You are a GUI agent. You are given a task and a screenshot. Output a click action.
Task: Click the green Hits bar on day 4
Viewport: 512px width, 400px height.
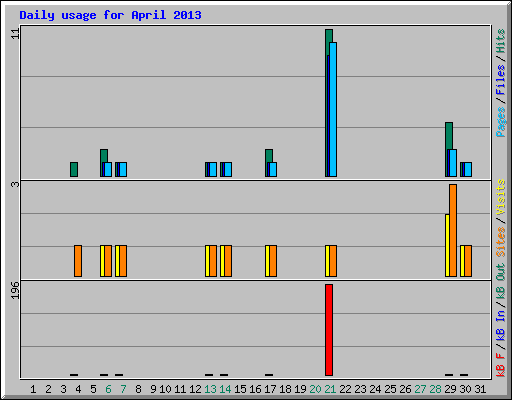point(74,169)
